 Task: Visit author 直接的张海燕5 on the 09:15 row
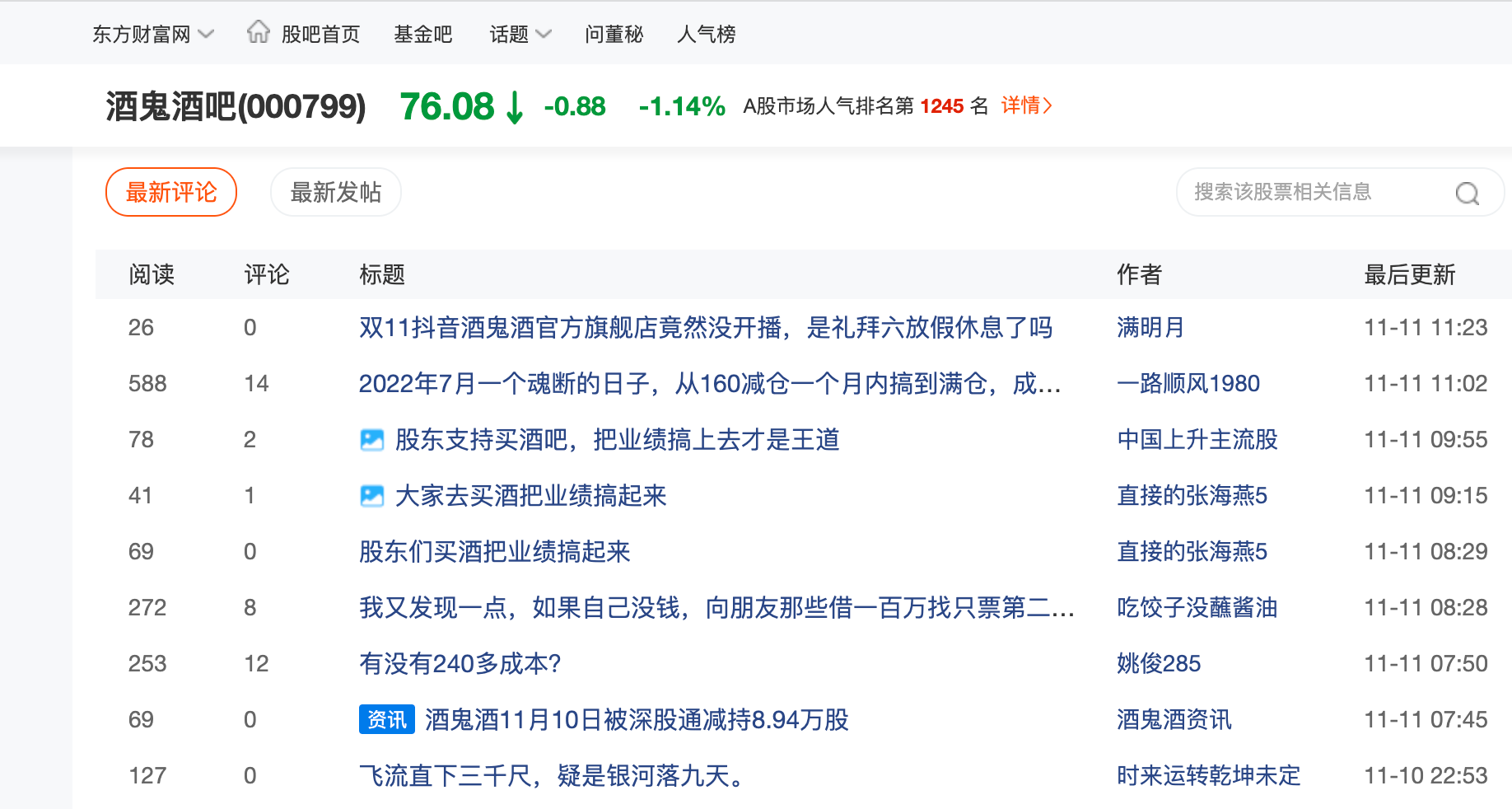[x=1192, y=496]
